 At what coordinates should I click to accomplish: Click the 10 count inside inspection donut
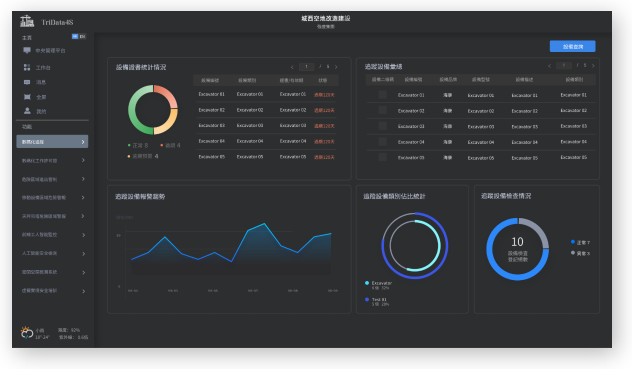518,242
